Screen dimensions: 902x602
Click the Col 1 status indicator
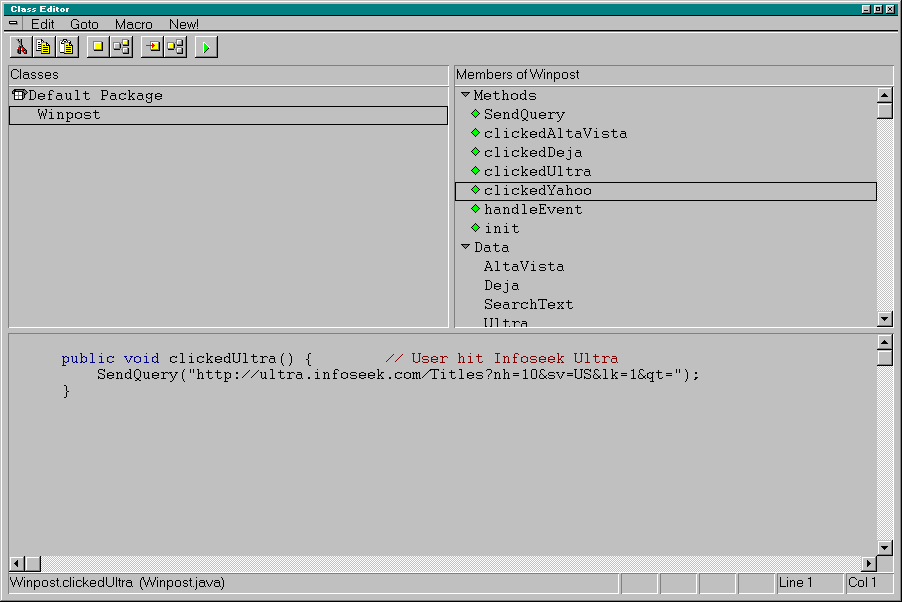tap(869, 582)
